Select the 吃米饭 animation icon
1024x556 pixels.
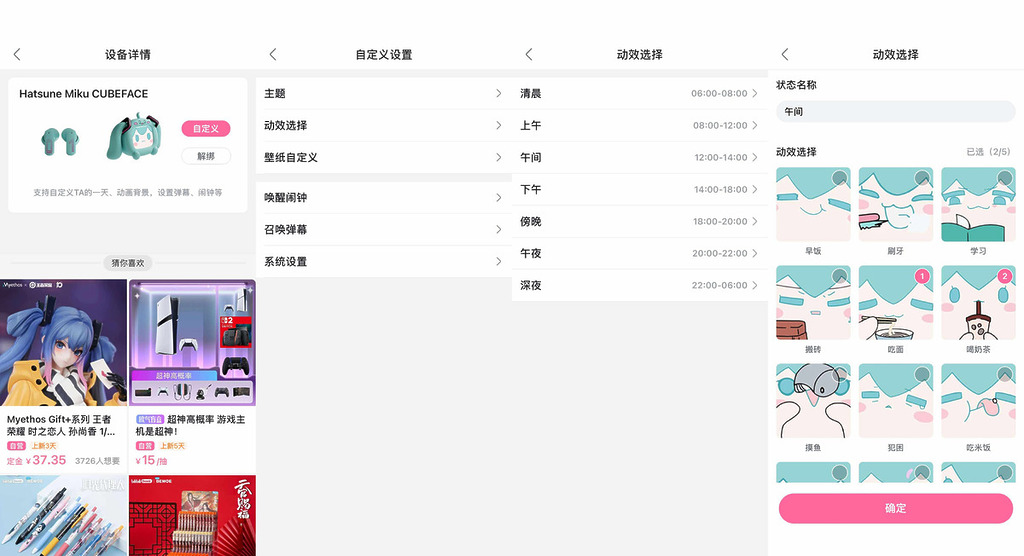977,400
